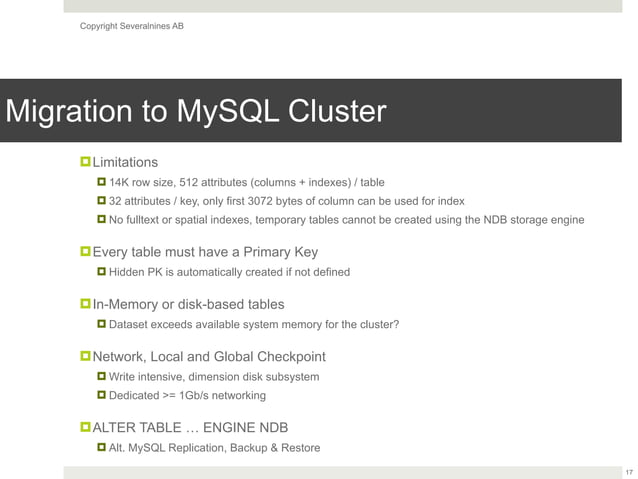Click bullet icon beside No fulltext or spatial indexes
This screenshot has width=638, height=479.
[x=102, y=219]
